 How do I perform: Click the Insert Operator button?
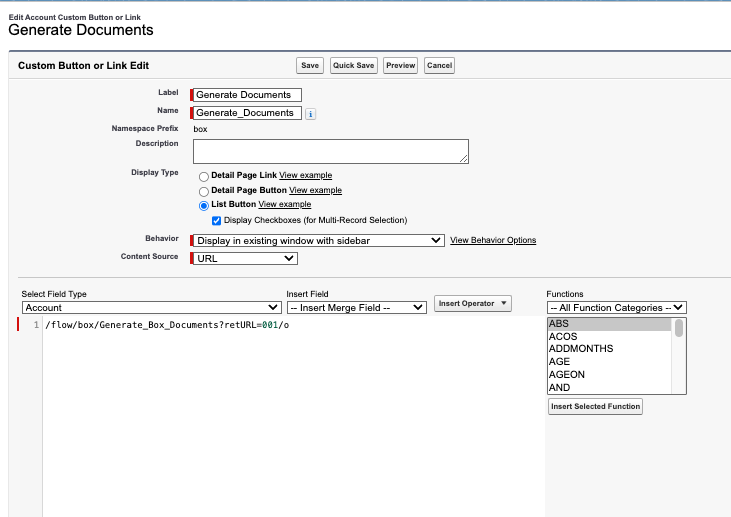[473, 303]
